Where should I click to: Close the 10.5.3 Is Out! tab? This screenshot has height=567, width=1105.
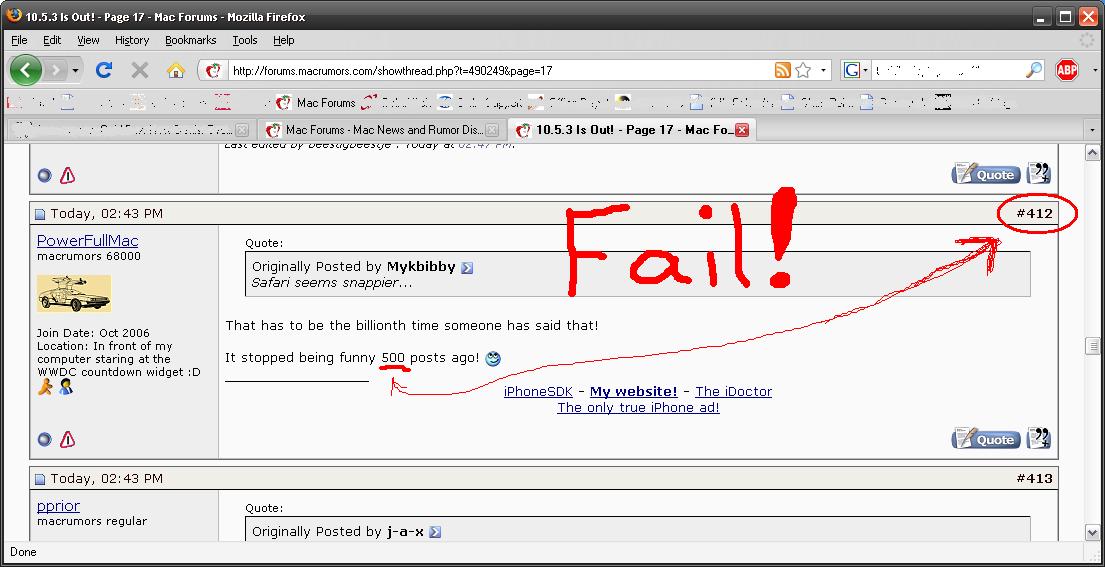pos(741,130)
